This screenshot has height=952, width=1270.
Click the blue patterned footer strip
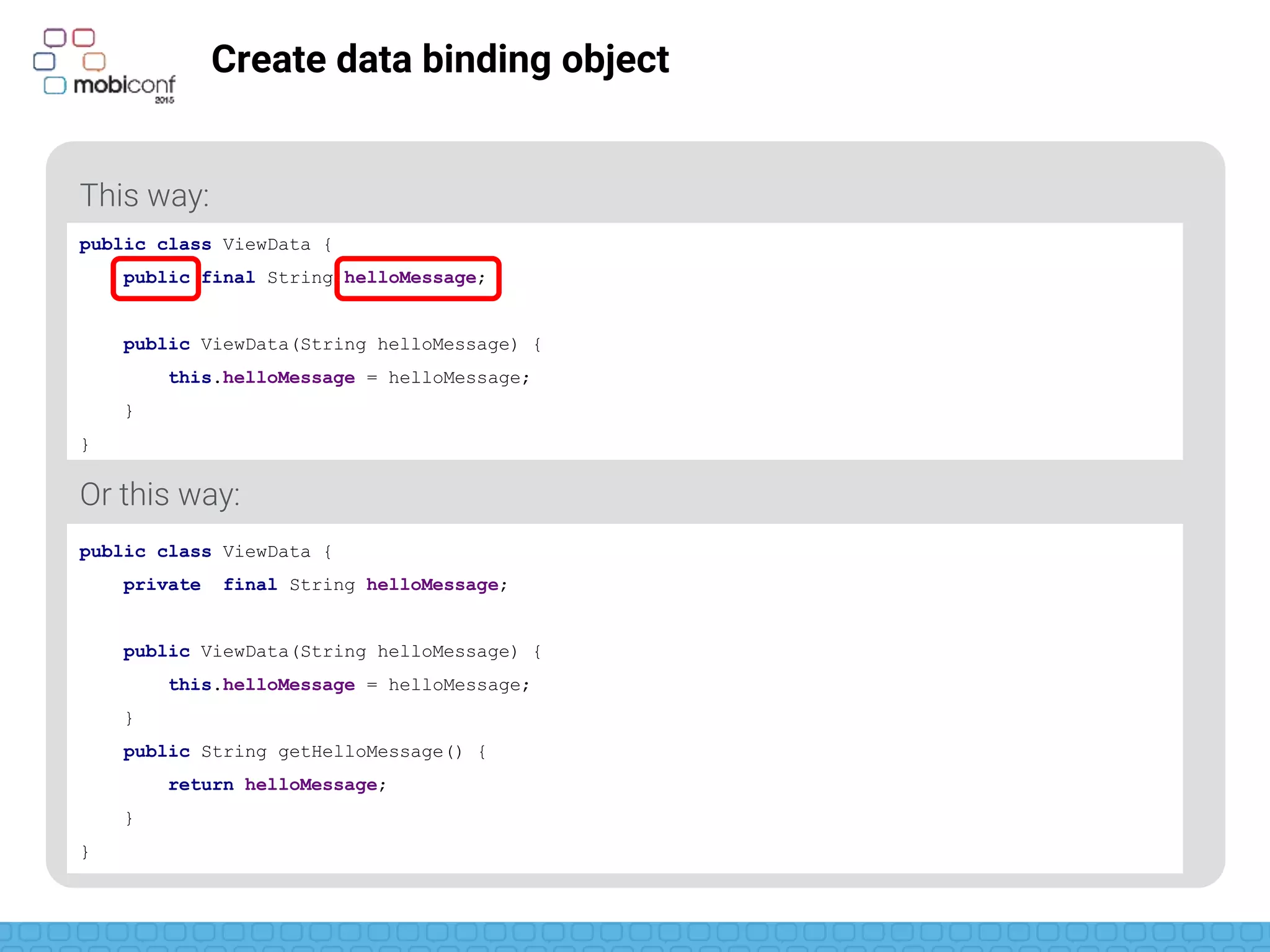coord(635,936)
